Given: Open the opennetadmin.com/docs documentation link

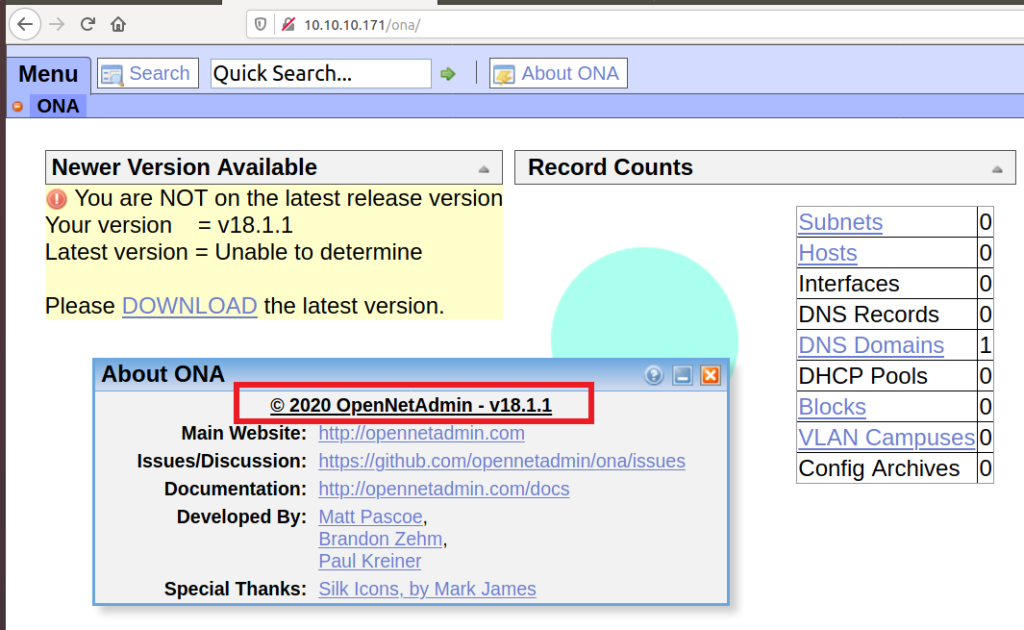Looking at the screenshot, I should tap(443, 488).
